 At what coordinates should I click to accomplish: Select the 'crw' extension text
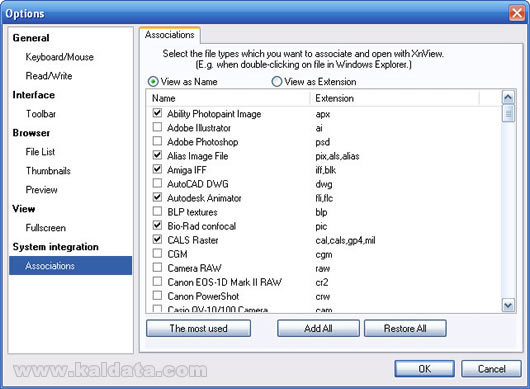pos(322,297)
